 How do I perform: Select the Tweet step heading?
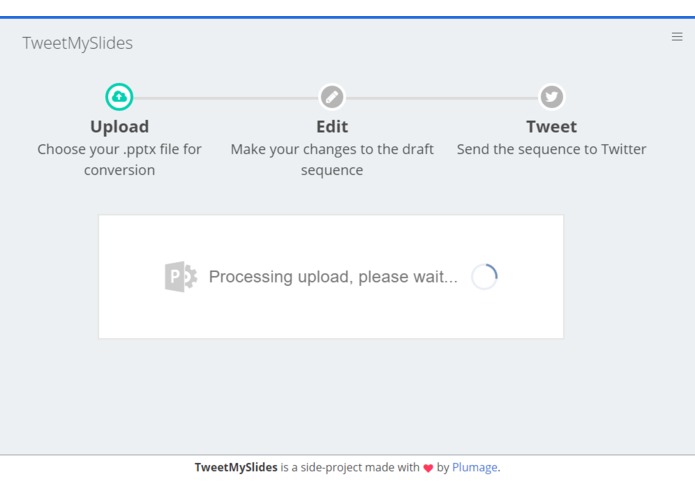(551, 127)
